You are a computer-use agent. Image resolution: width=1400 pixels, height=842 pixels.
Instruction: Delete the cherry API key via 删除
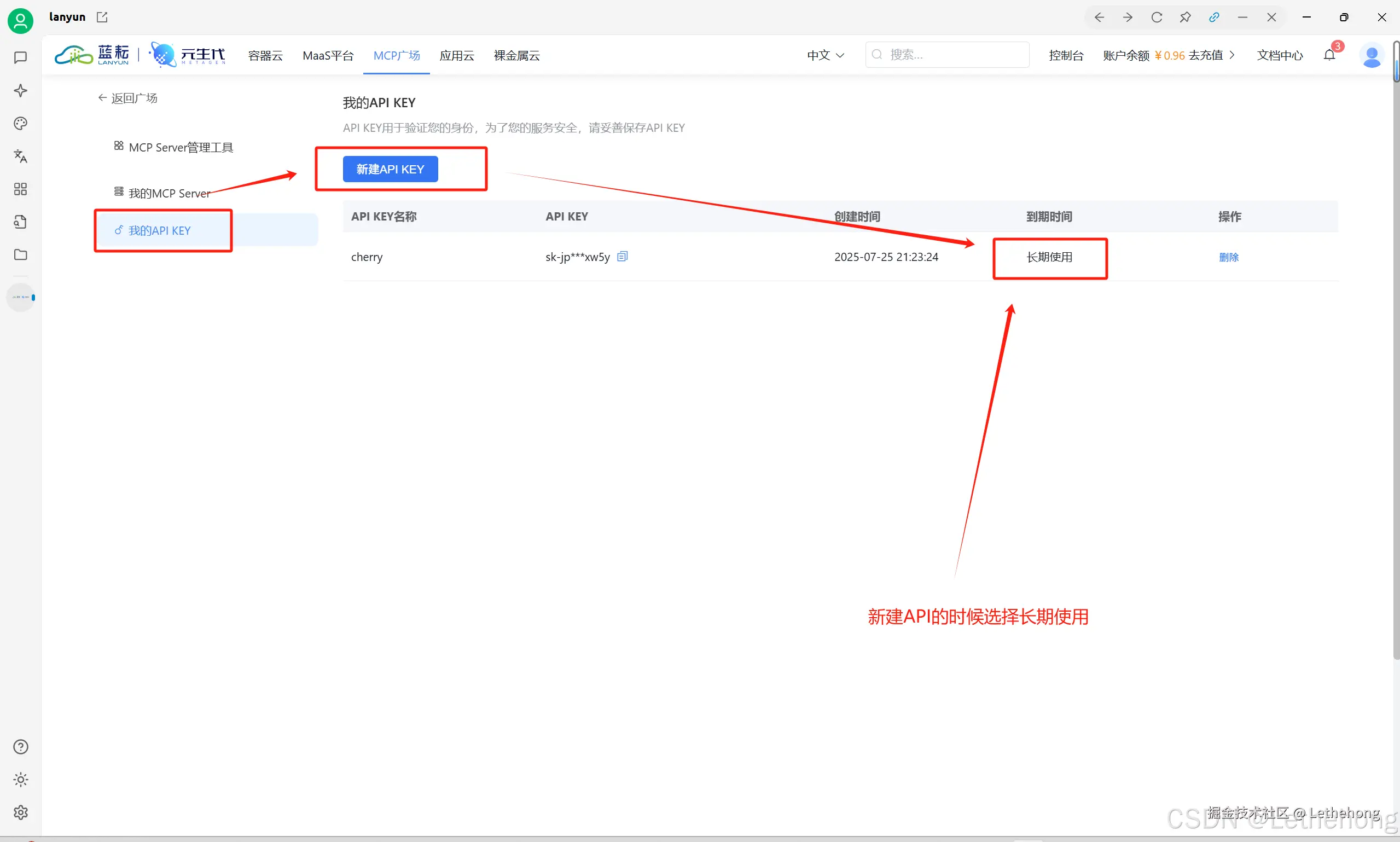(x=1230, y=257)
